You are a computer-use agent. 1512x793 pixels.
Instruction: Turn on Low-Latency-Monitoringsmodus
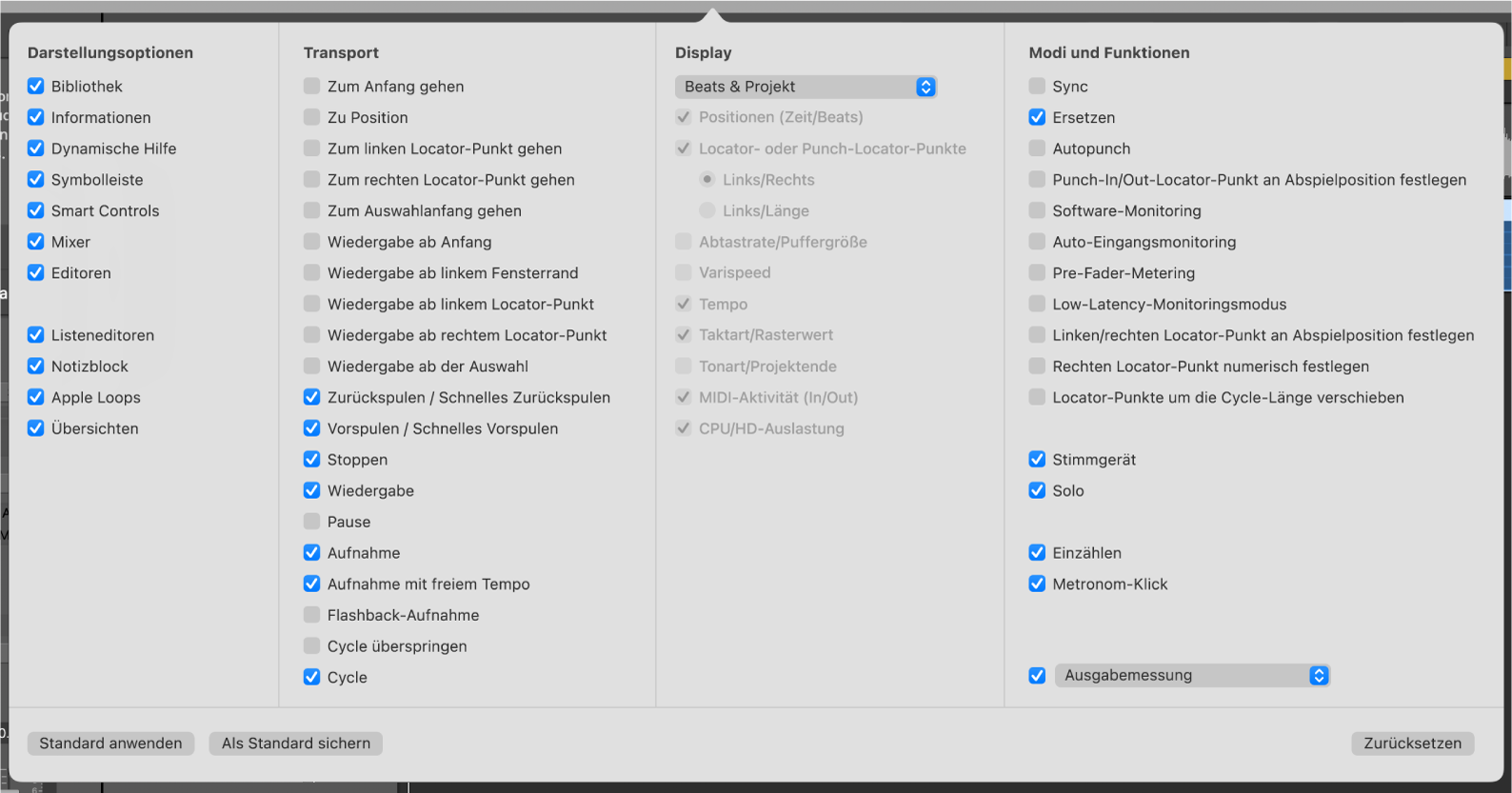[1037, 304]
